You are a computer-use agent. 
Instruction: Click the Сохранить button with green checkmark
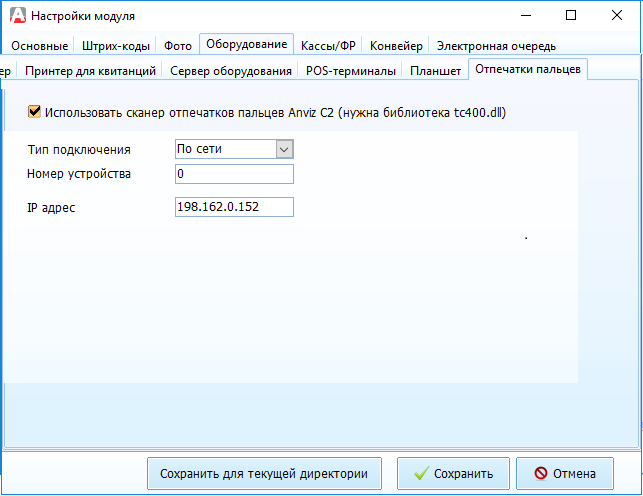click(453, 473)
